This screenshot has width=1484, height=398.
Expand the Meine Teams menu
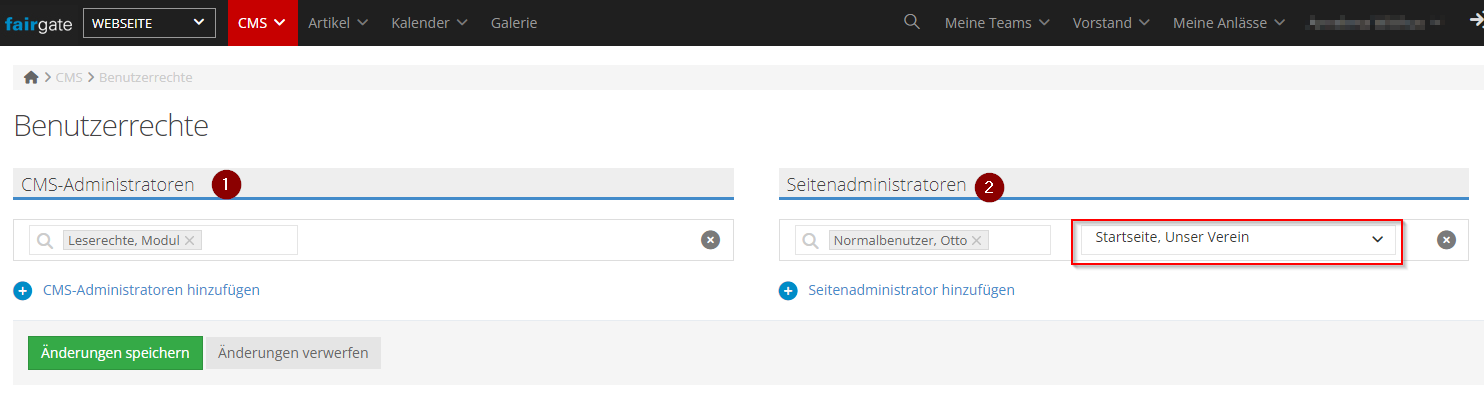click(x=997, y=23)
